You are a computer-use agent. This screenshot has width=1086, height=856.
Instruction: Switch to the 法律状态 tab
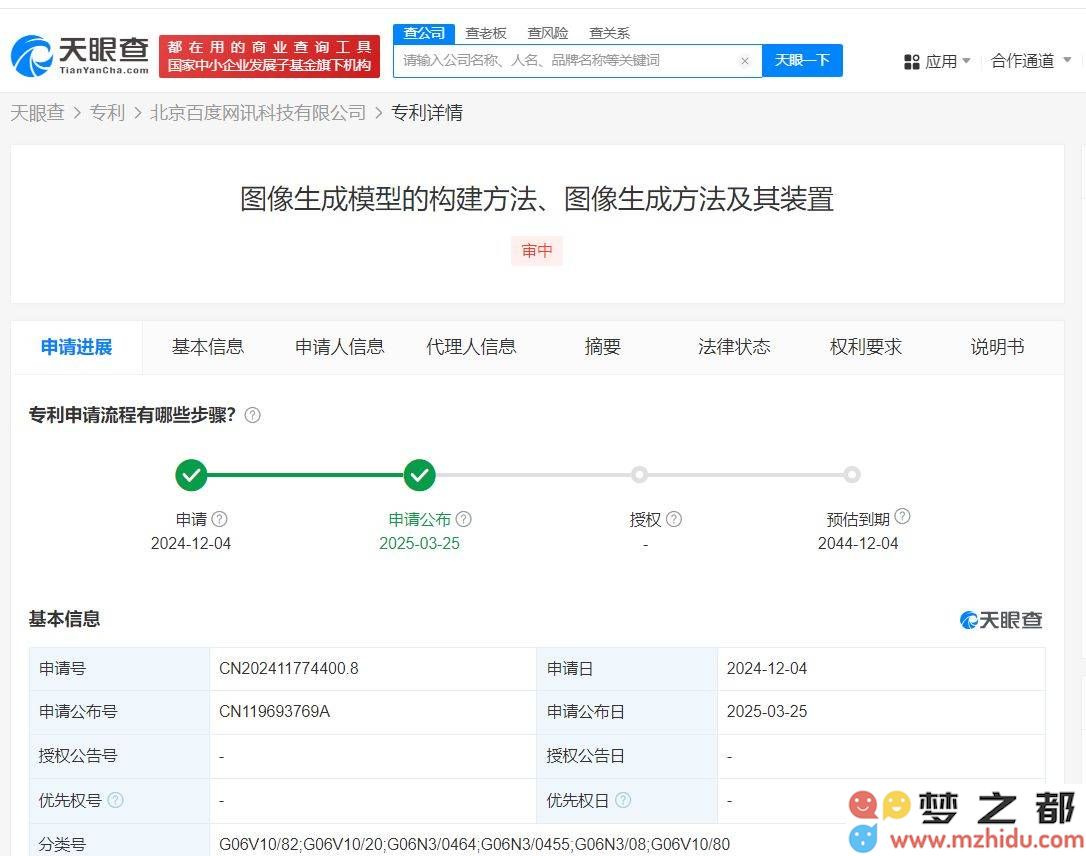coord(734,347)
